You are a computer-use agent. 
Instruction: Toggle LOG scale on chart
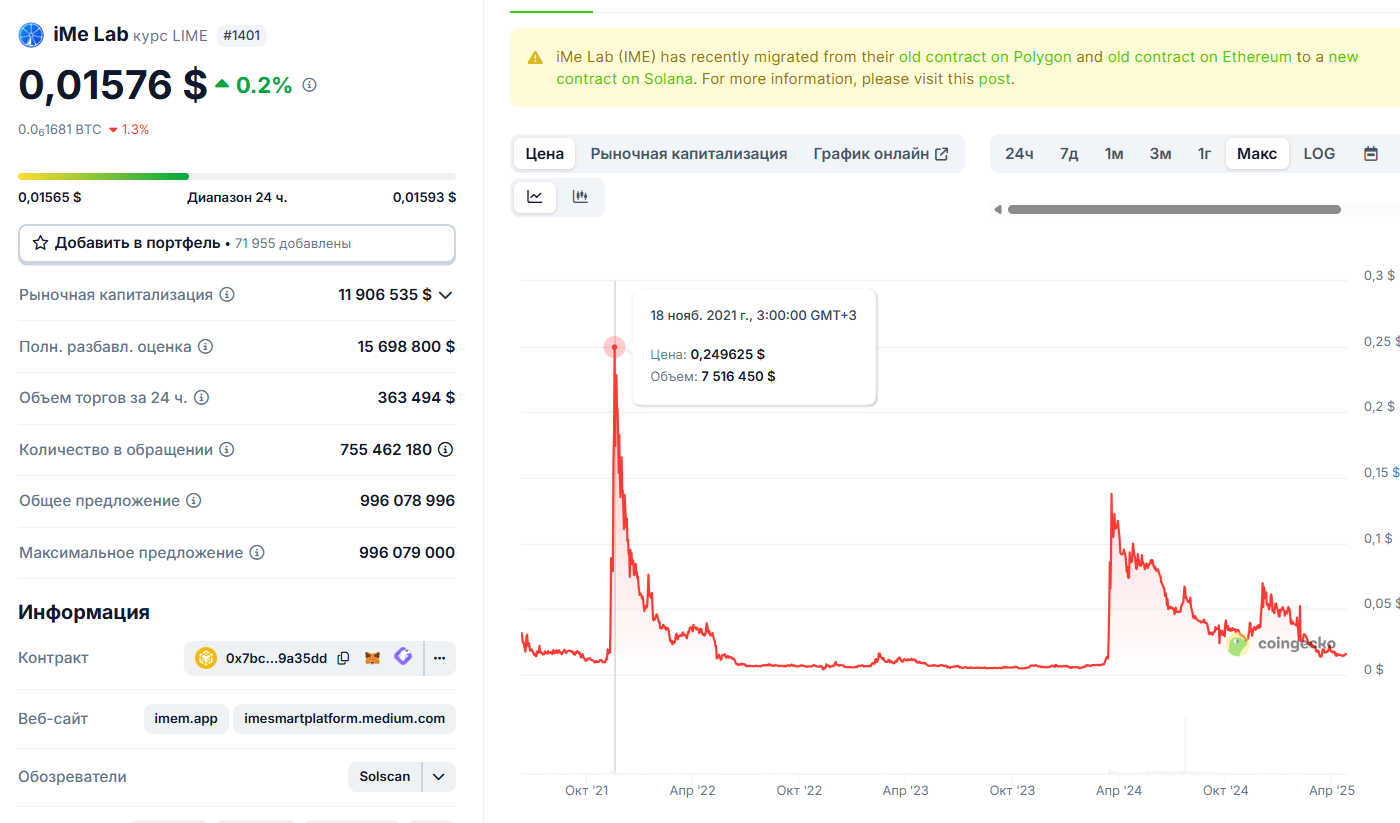click(x=1319, y=154)
